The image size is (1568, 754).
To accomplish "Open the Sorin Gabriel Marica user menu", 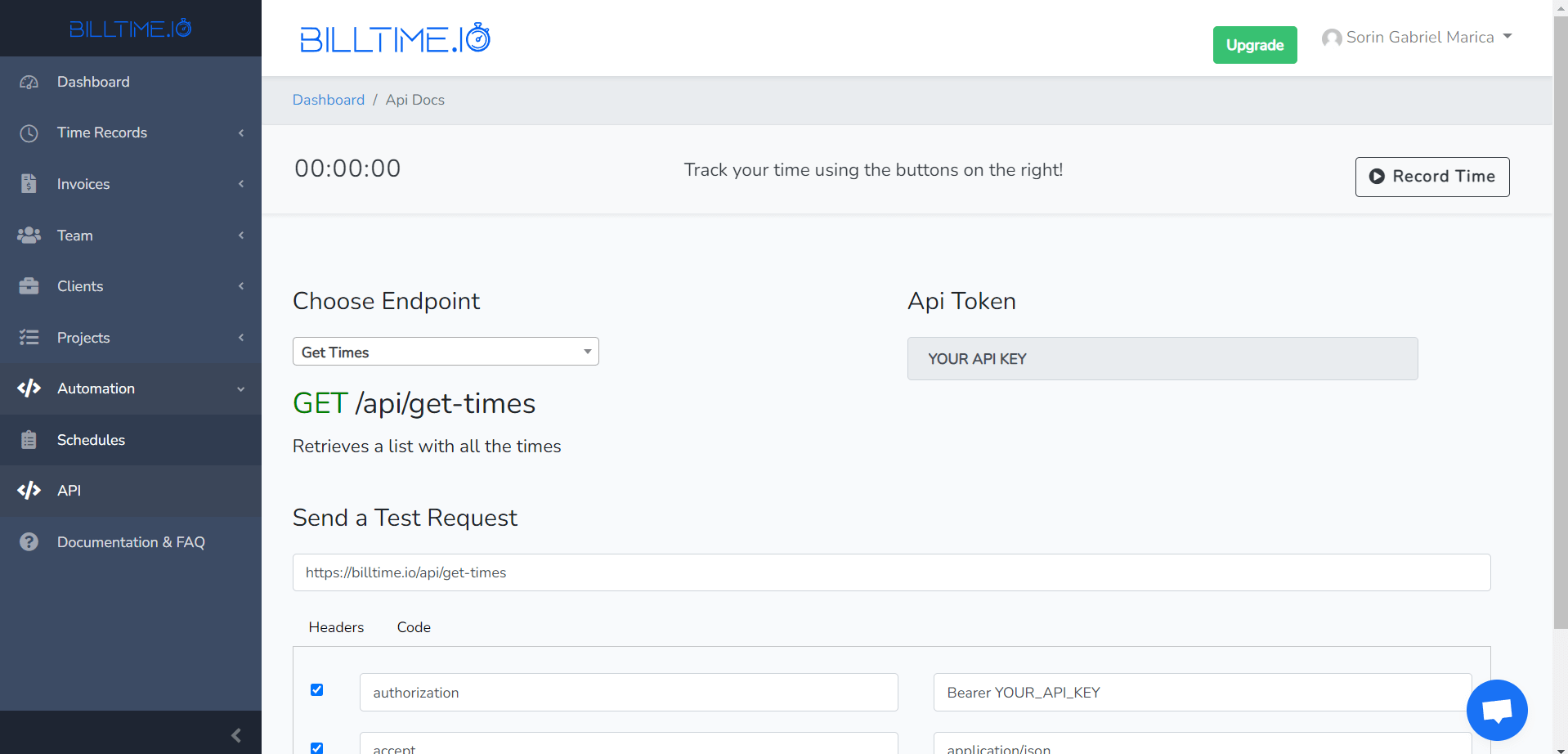I will click(x=1417, y=38).
